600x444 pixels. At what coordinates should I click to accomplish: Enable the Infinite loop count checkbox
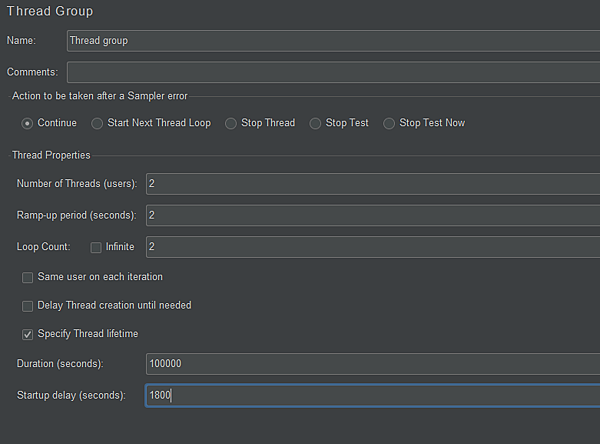pos(96,247)
